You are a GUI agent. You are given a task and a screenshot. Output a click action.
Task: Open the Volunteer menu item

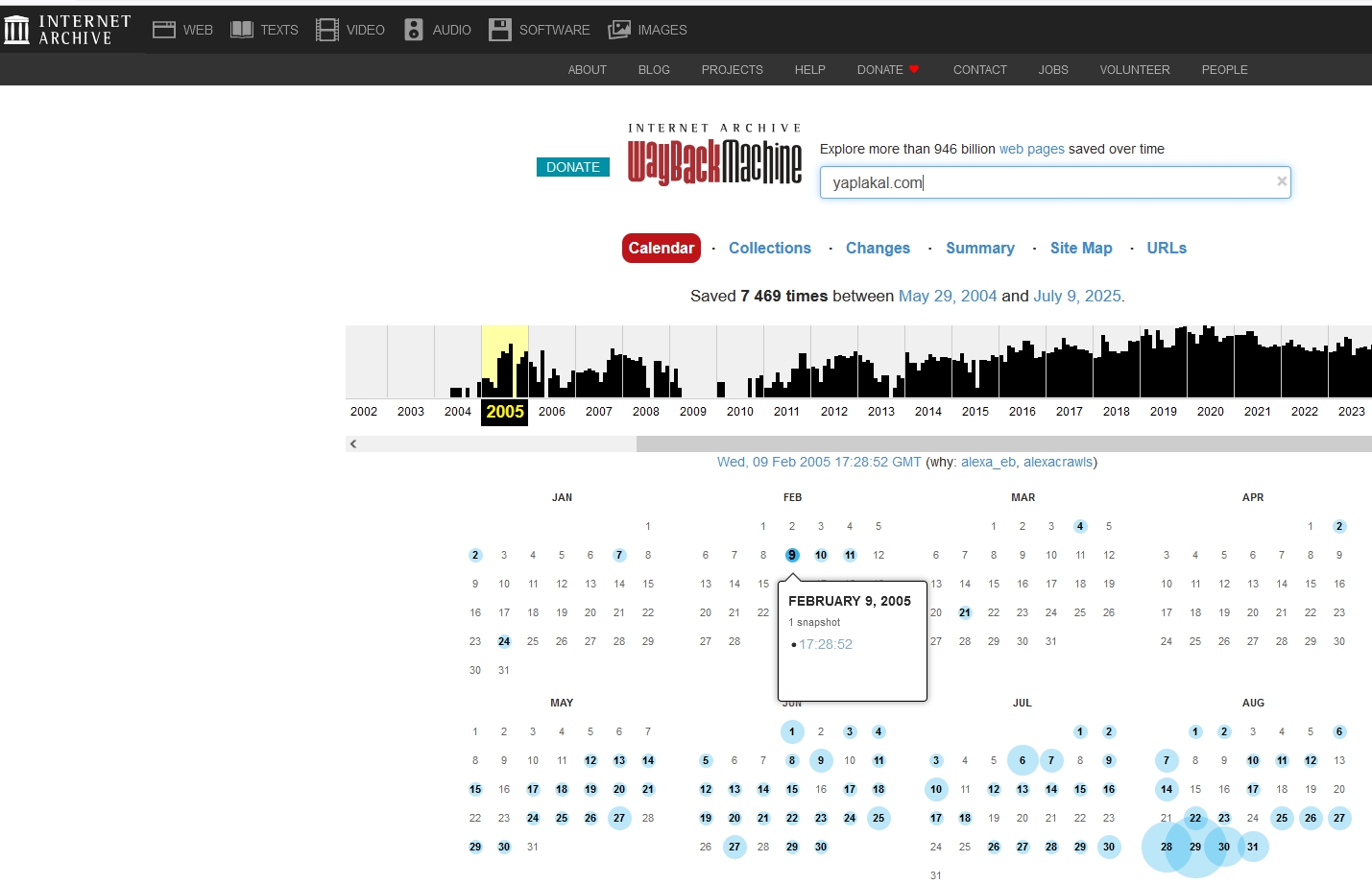[x=1135, y=70]
